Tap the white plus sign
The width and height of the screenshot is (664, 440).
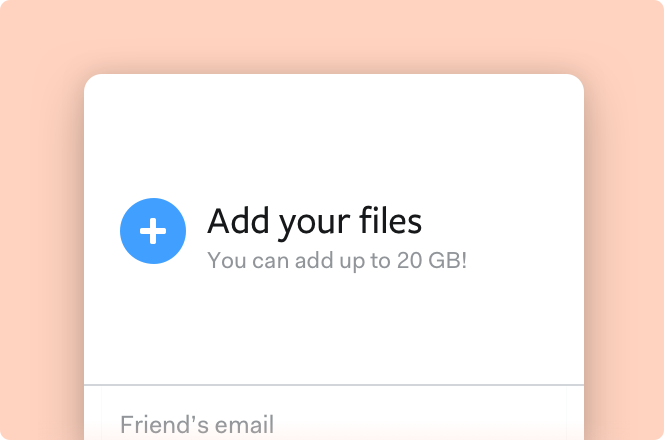coord(152,232)
